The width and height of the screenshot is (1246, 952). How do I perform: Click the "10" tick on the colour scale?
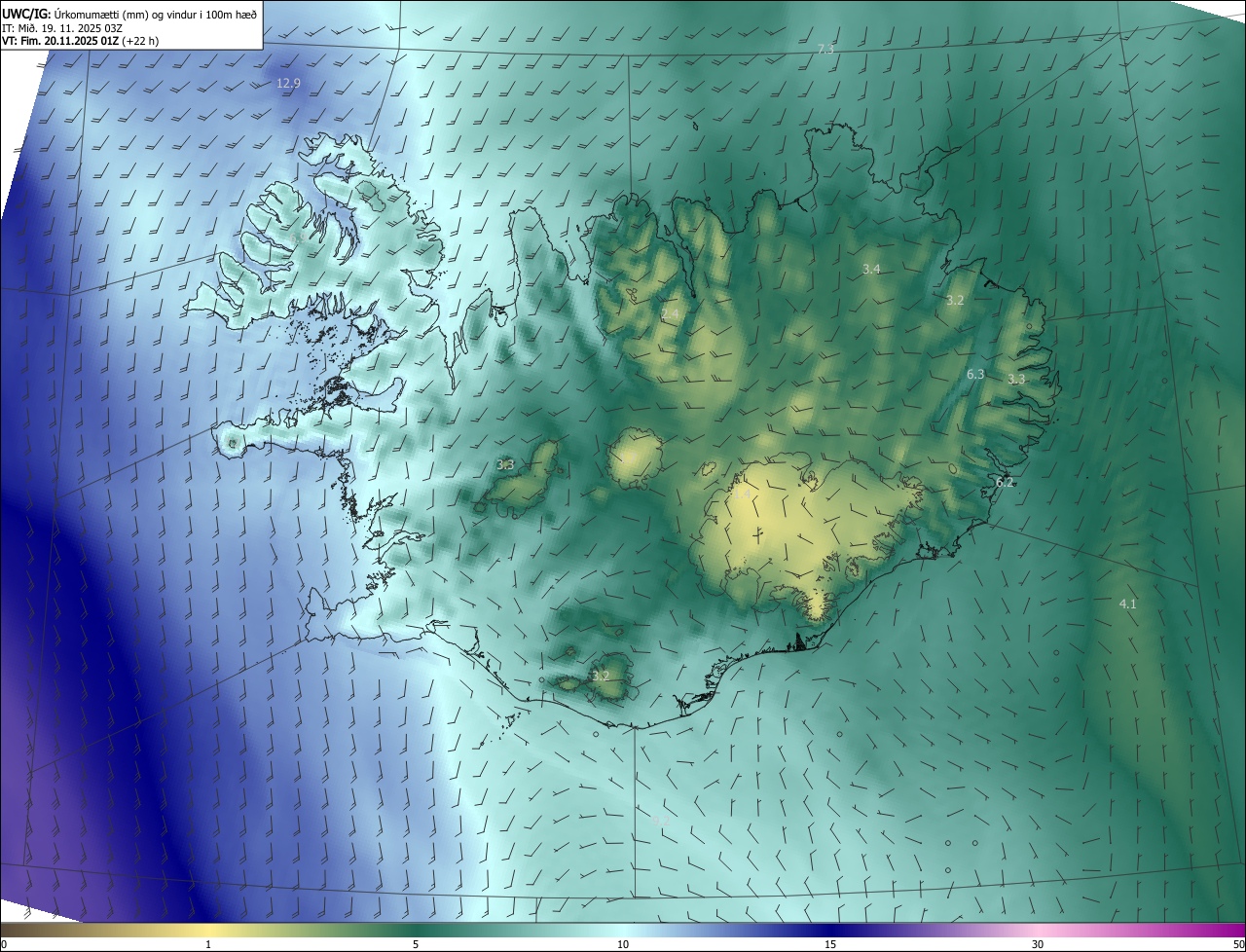click(x=623, y=944)
